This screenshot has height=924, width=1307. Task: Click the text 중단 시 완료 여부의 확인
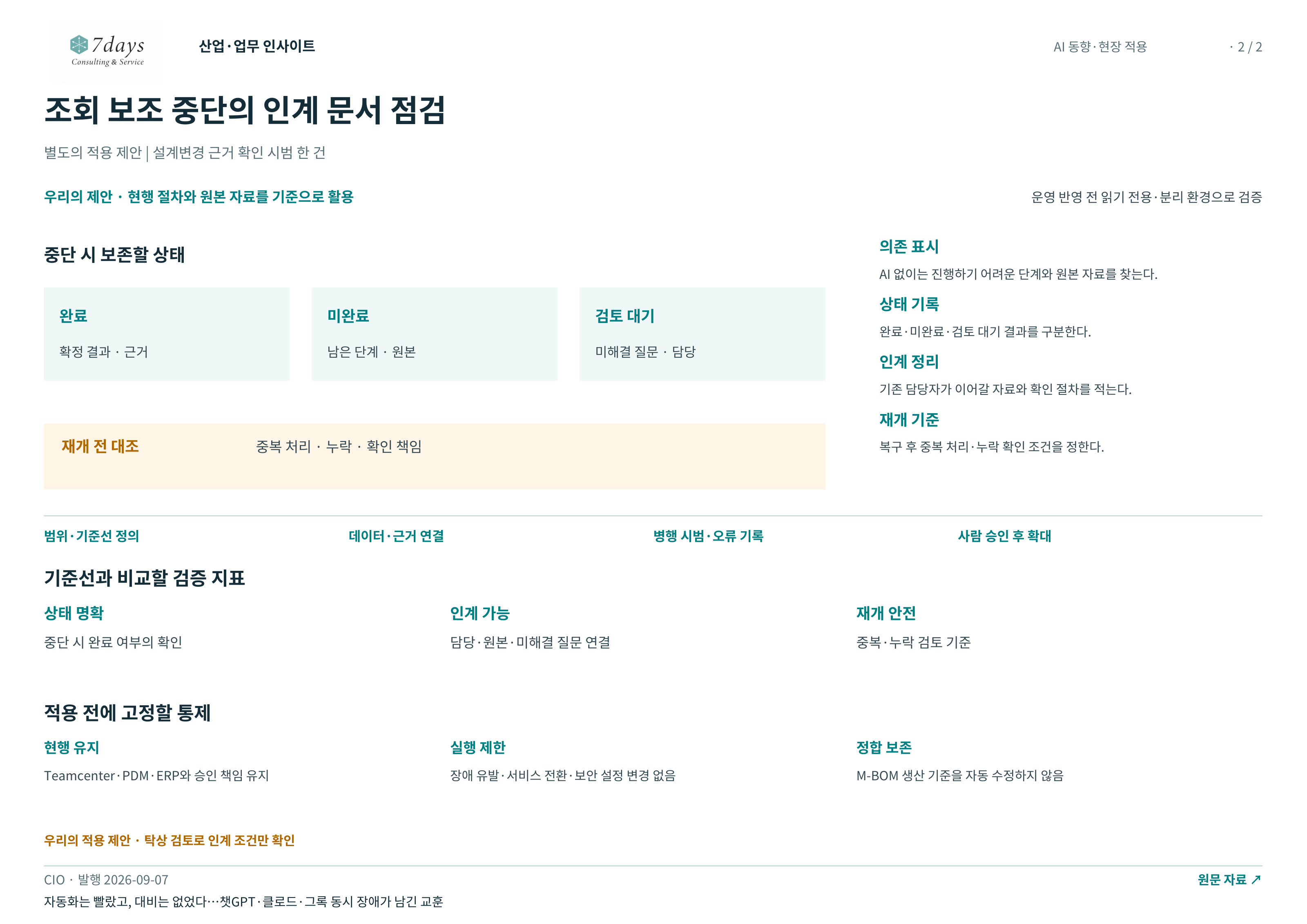tap(113, 642)
